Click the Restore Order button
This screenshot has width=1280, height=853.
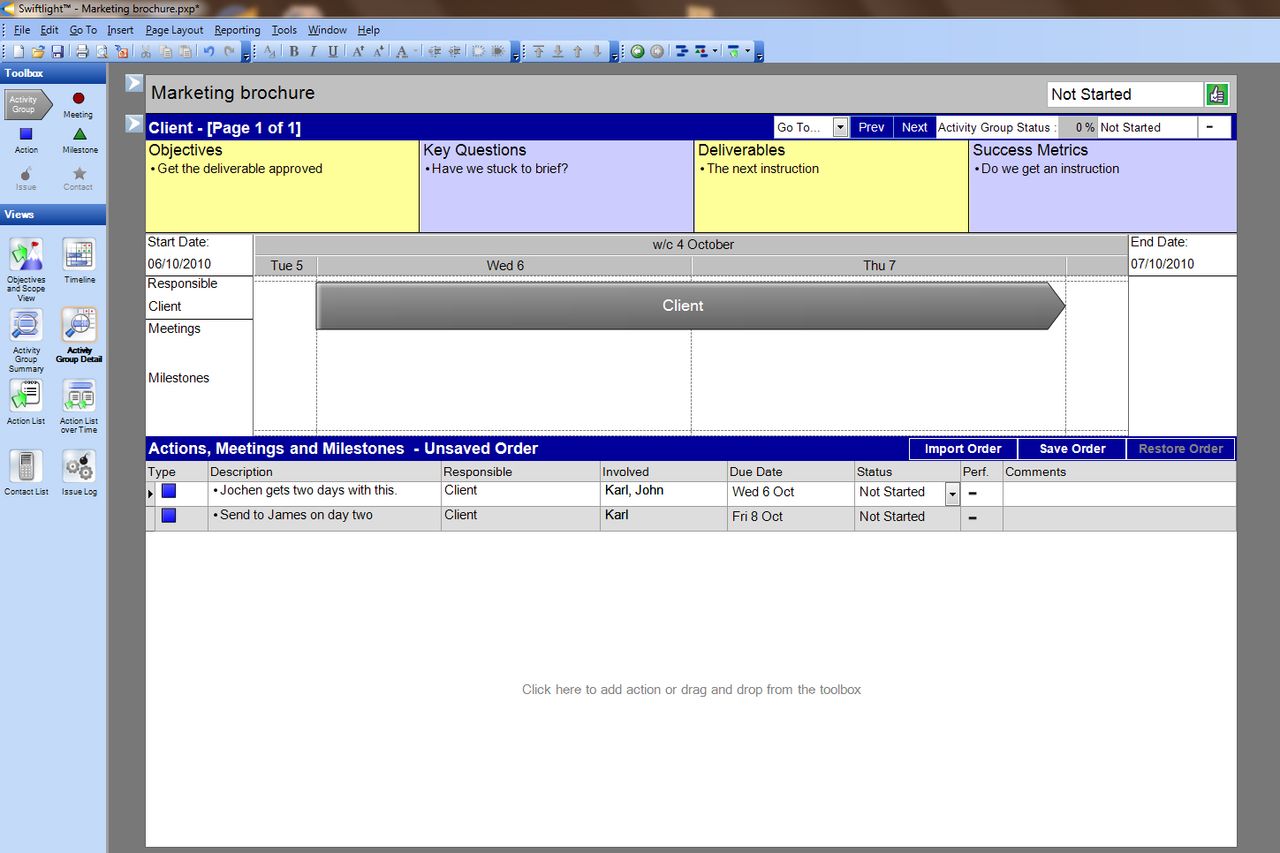tap(1181, 449)
